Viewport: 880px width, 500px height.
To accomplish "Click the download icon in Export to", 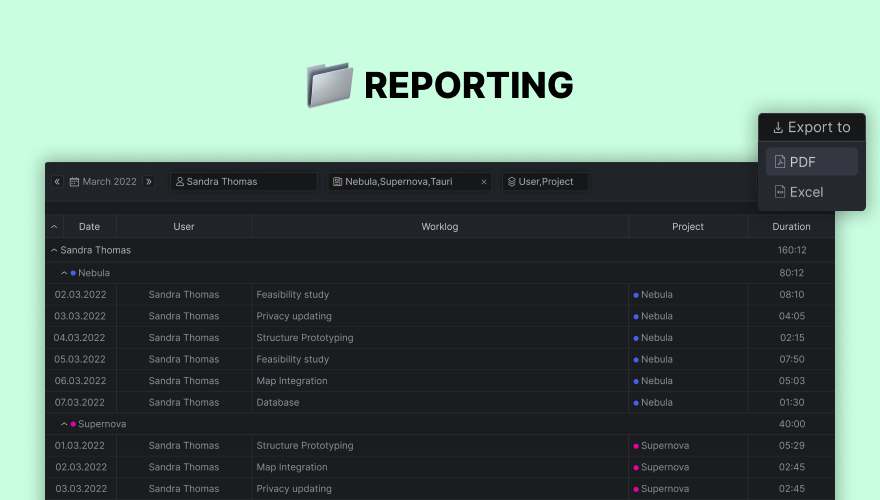I will 778,128.
